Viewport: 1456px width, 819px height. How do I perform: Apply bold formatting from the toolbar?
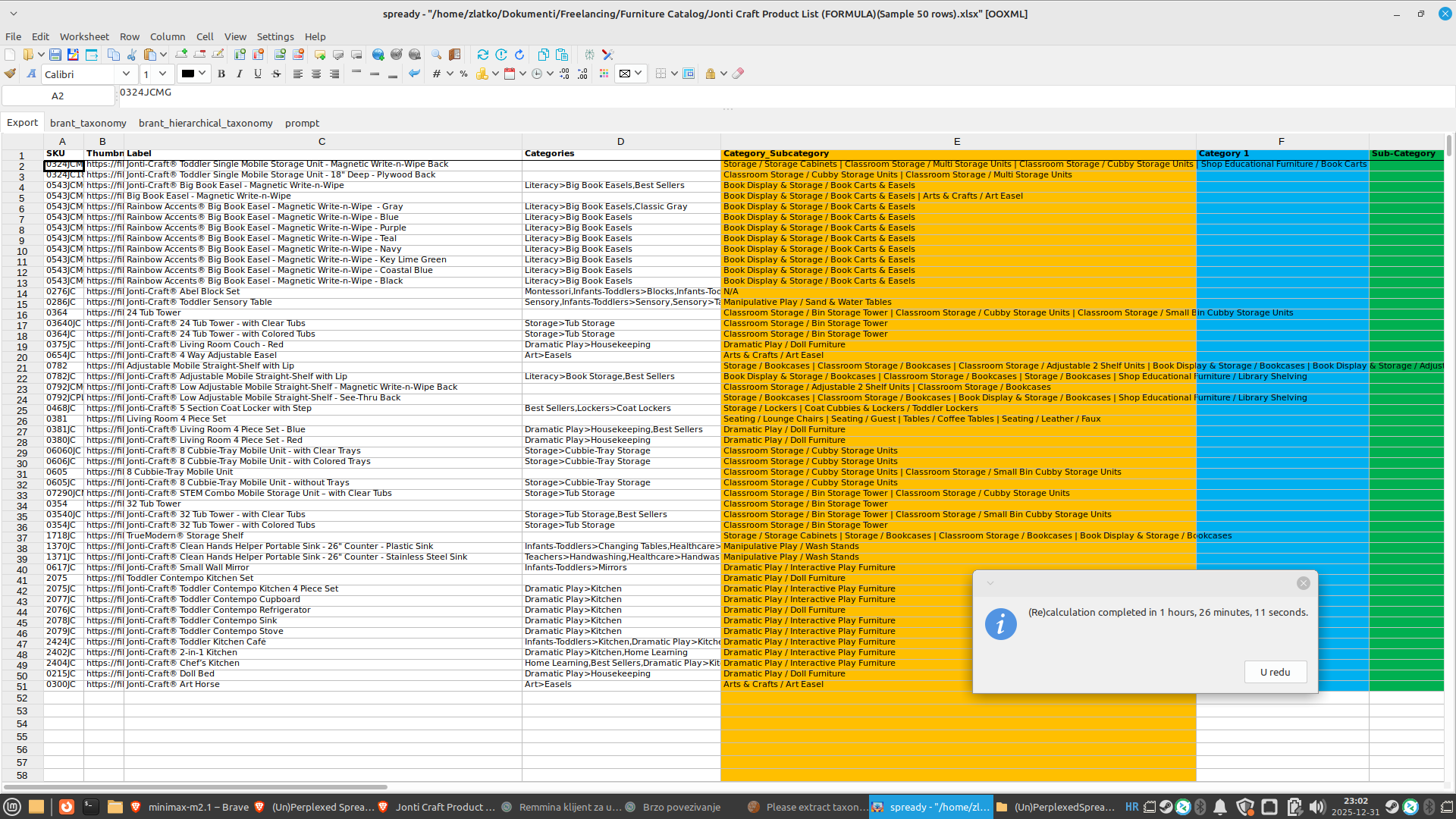coord(221,74)
